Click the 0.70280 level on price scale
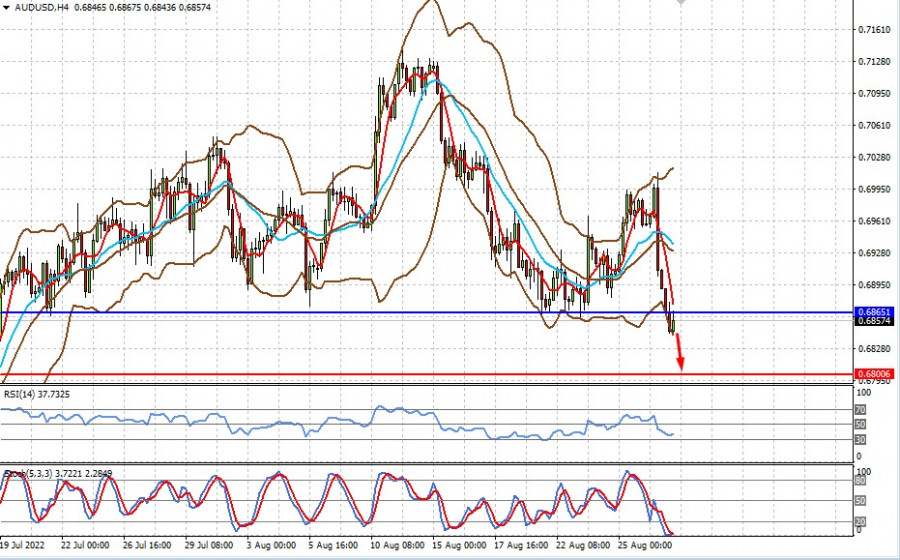900x560 pixels. (874, 157)
